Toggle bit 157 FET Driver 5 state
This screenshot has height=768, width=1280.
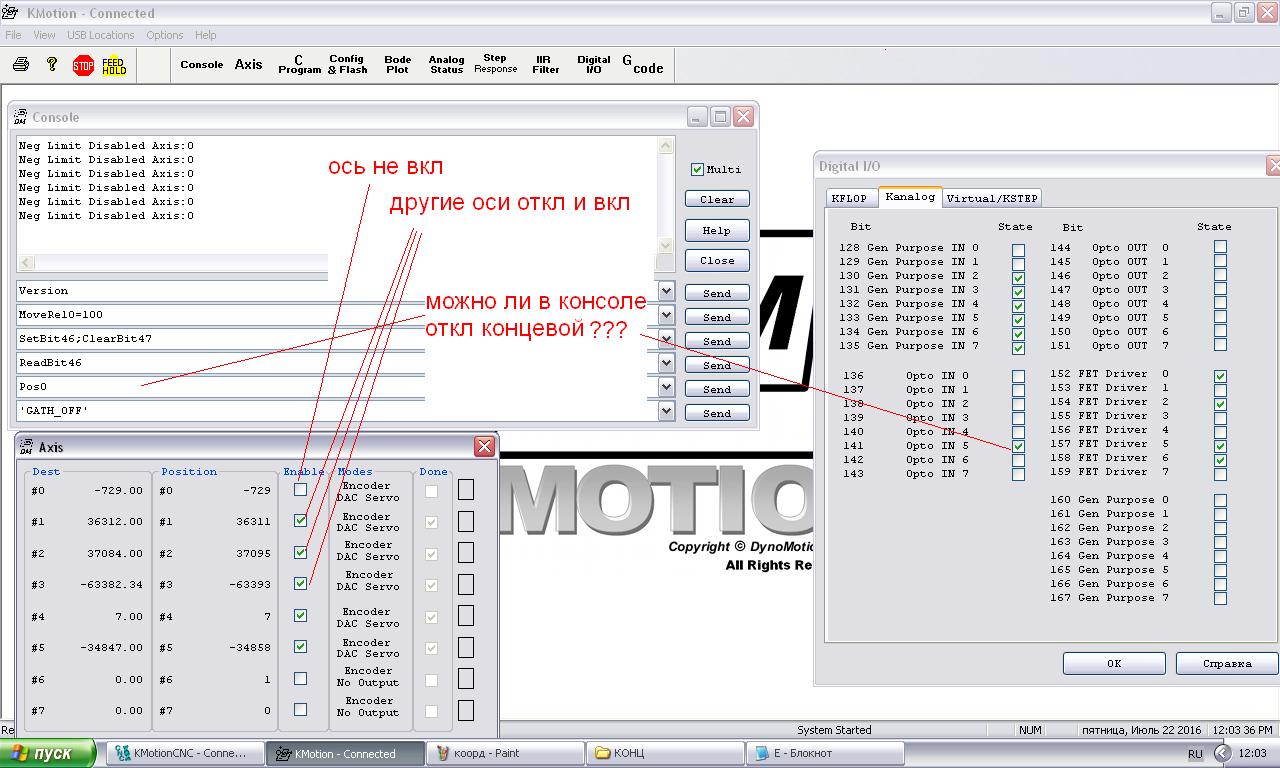point(1220,446)
